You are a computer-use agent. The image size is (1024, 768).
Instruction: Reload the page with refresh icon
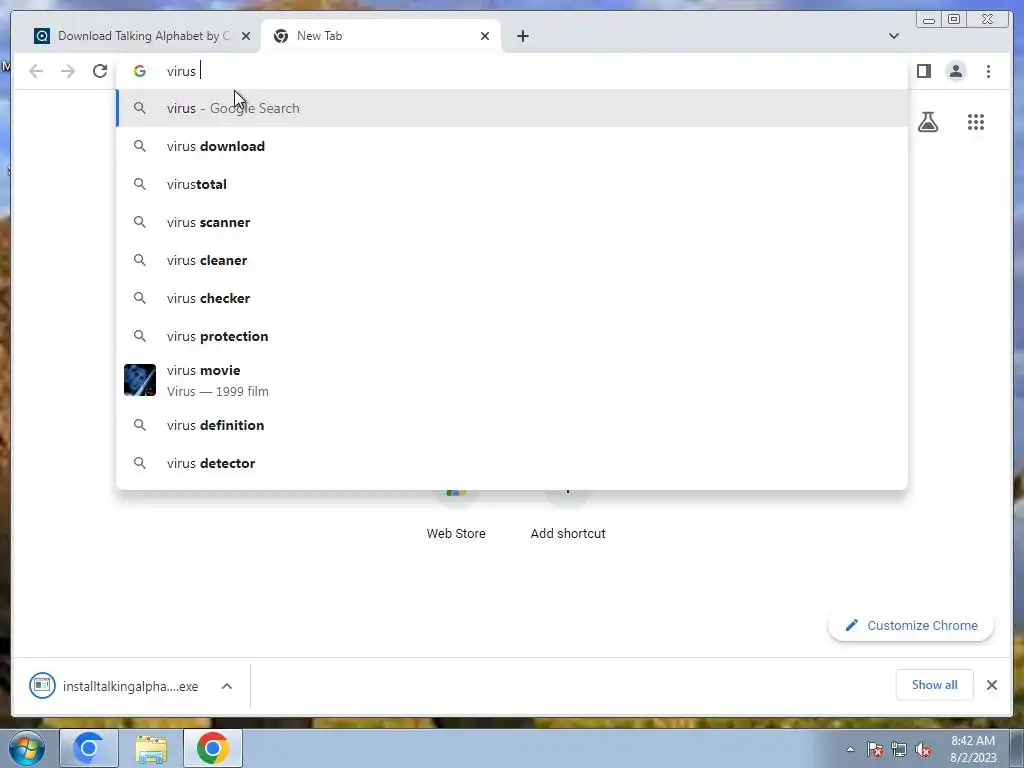(100, 71)
